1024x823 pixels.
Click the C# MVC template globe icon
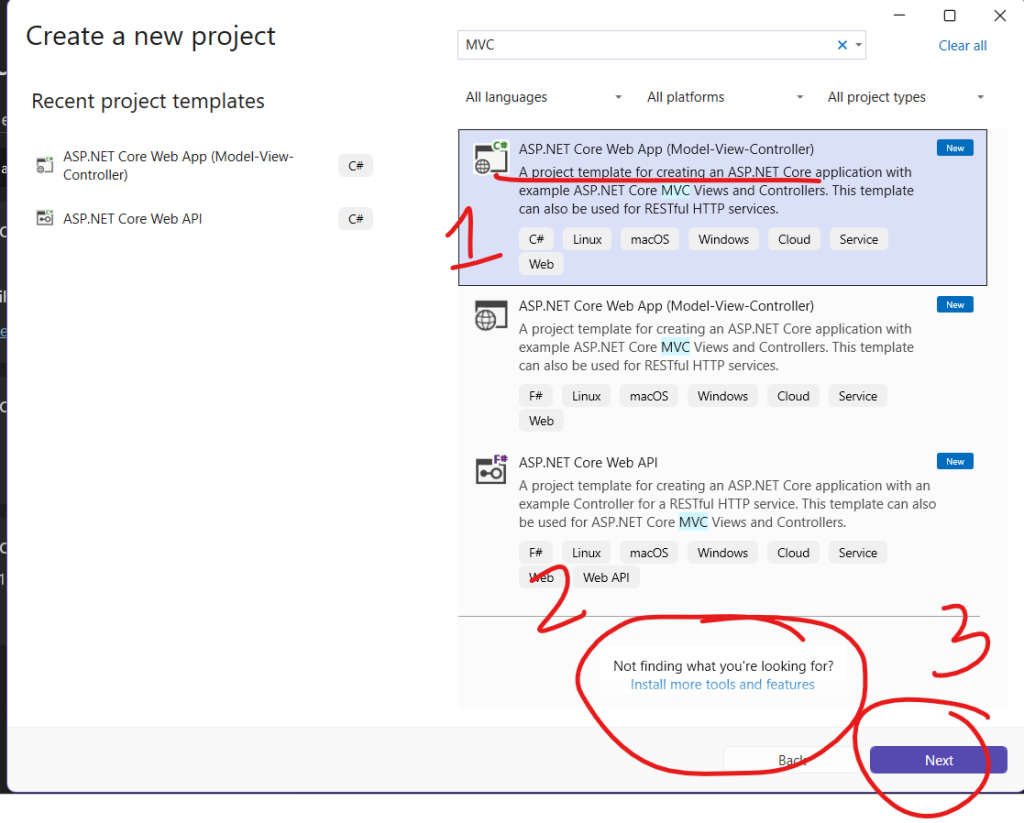tap(490, 160)
